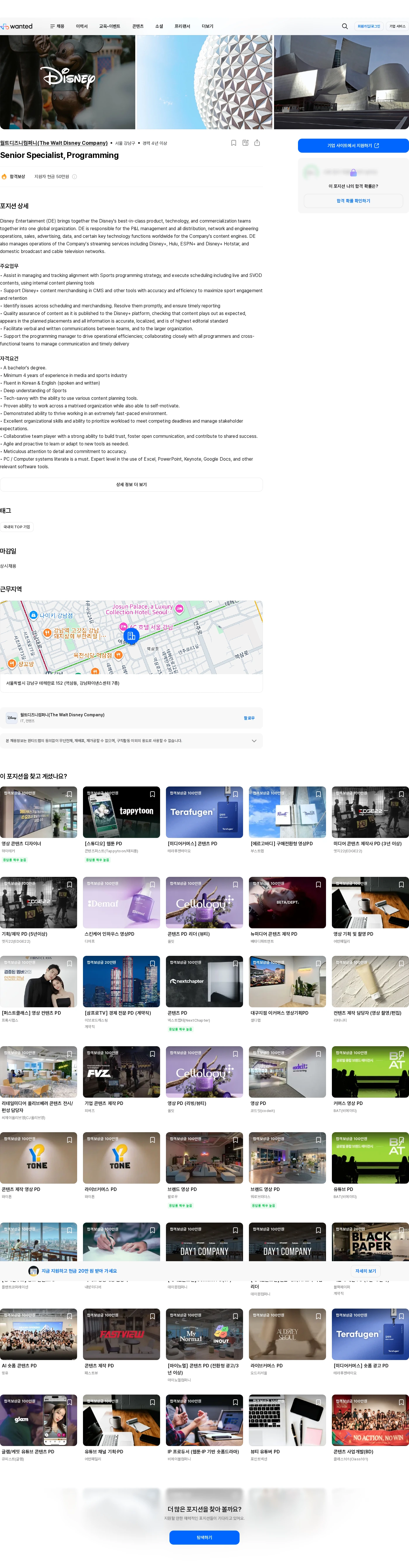
Task: Click the office address text below map
Action: 63,683
